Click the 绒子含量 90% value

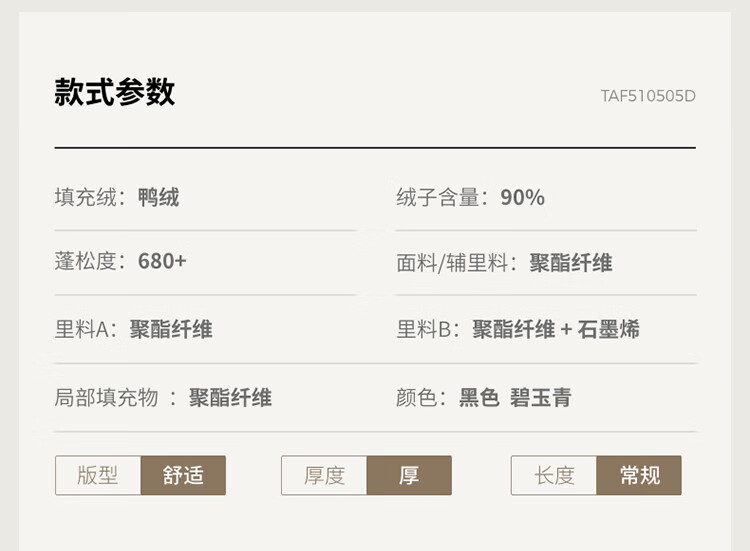point(522,198)
